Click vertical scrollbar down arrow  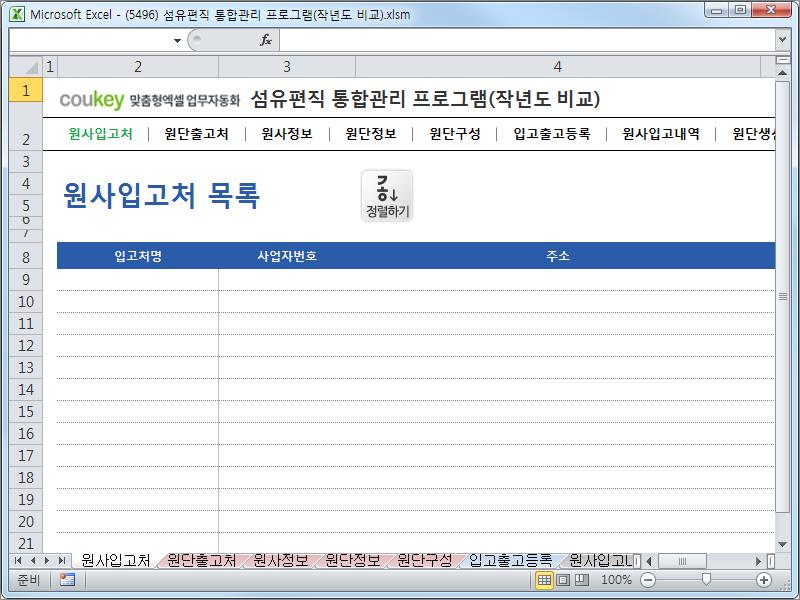pyautogui.click(x=782, y=545)
